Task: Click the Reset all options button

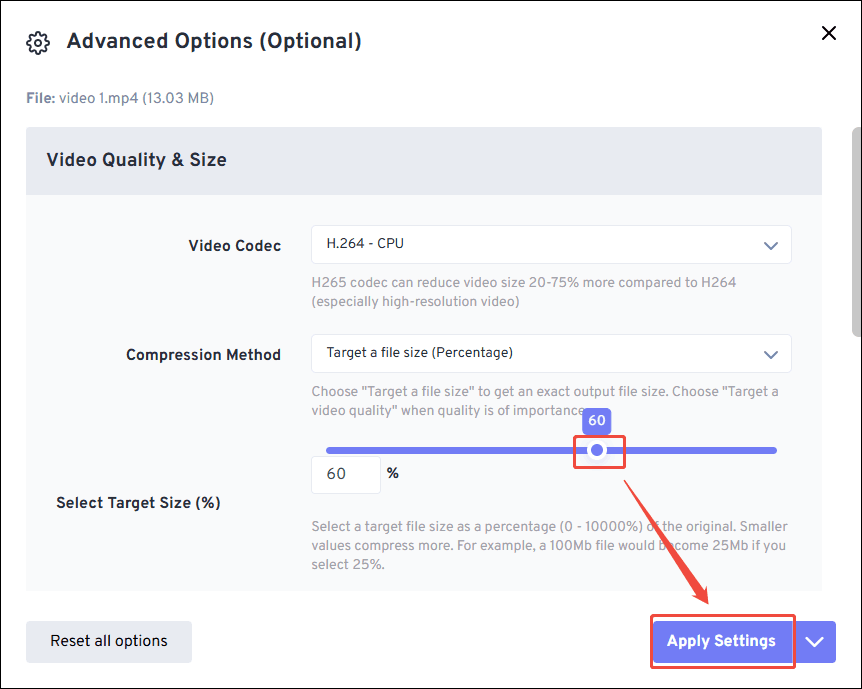Action: click(x=108, y=641)
